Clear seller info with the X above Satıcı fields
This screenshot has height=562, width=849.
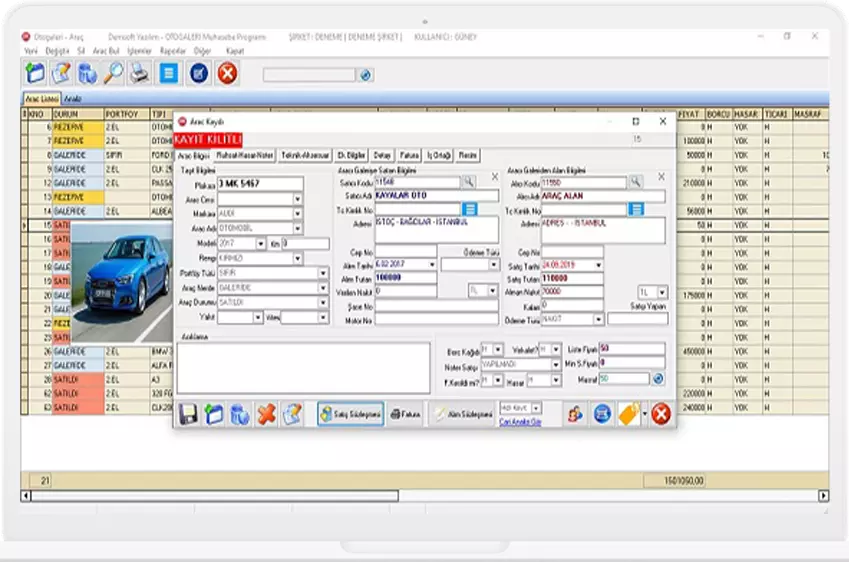point(494,177)
